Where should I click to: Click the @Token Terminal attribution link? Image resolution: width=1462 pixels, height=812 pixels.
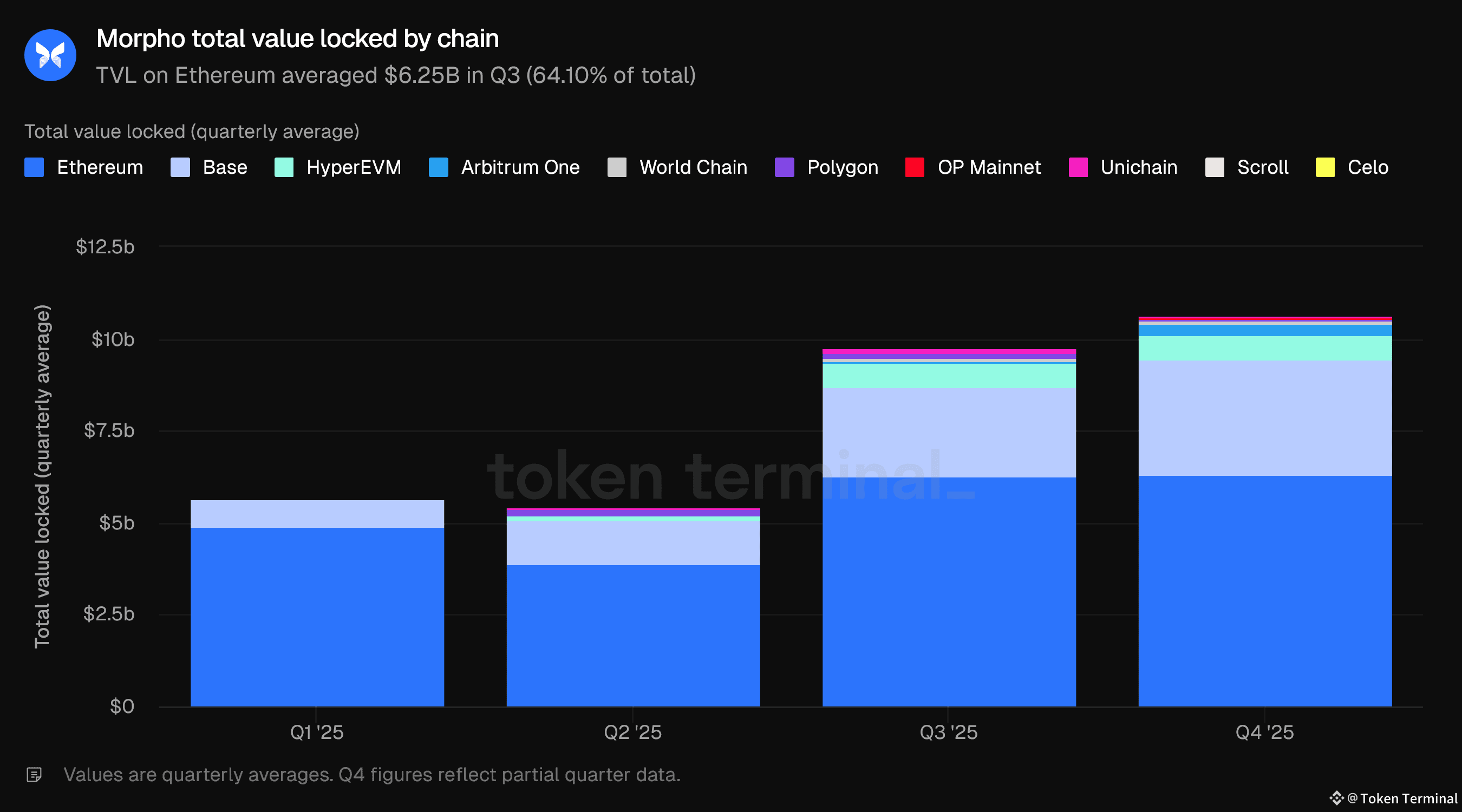(x=1402, y=798)
